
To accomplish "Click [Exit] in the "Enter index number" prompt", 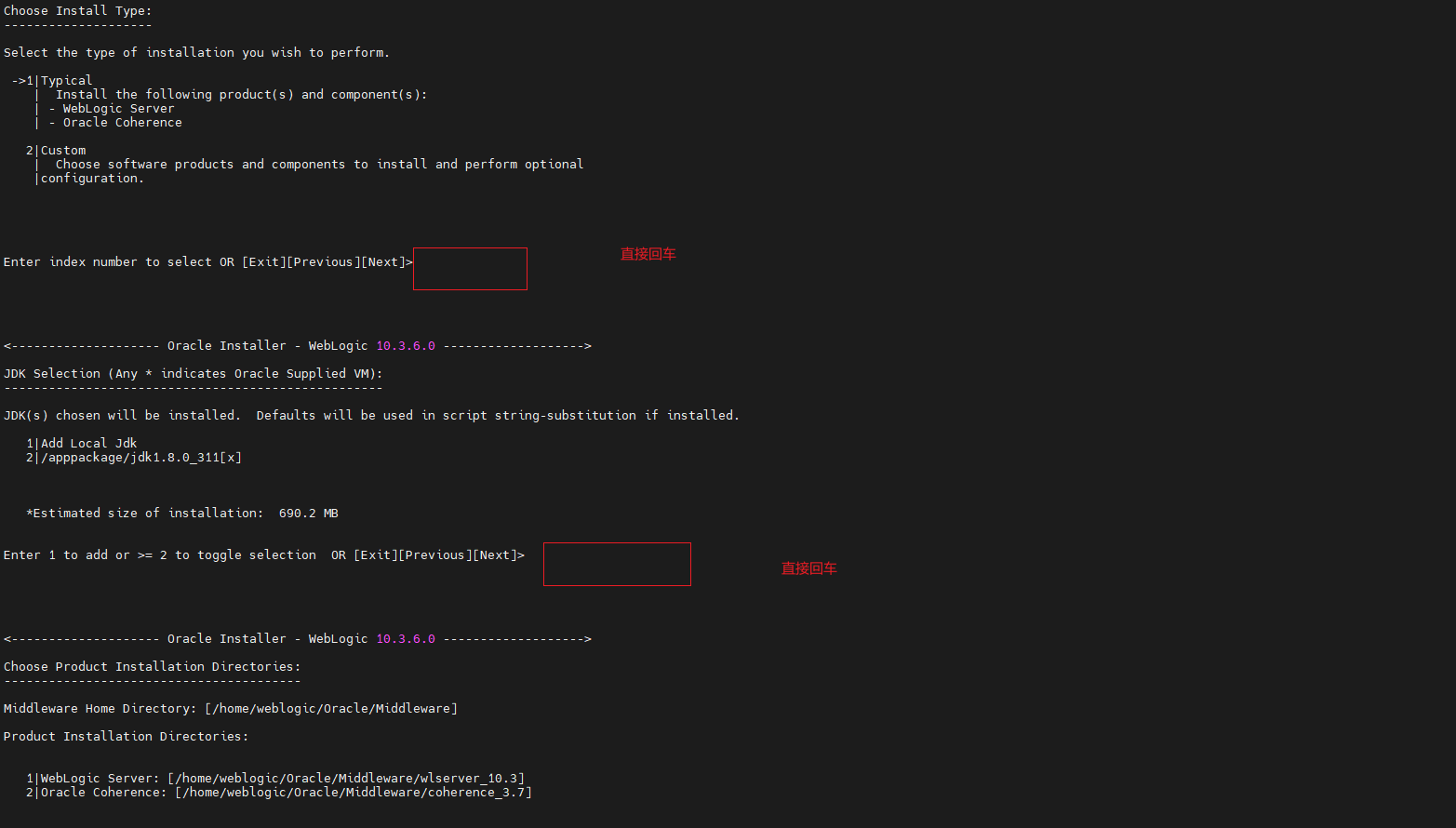I will [264, 262].
